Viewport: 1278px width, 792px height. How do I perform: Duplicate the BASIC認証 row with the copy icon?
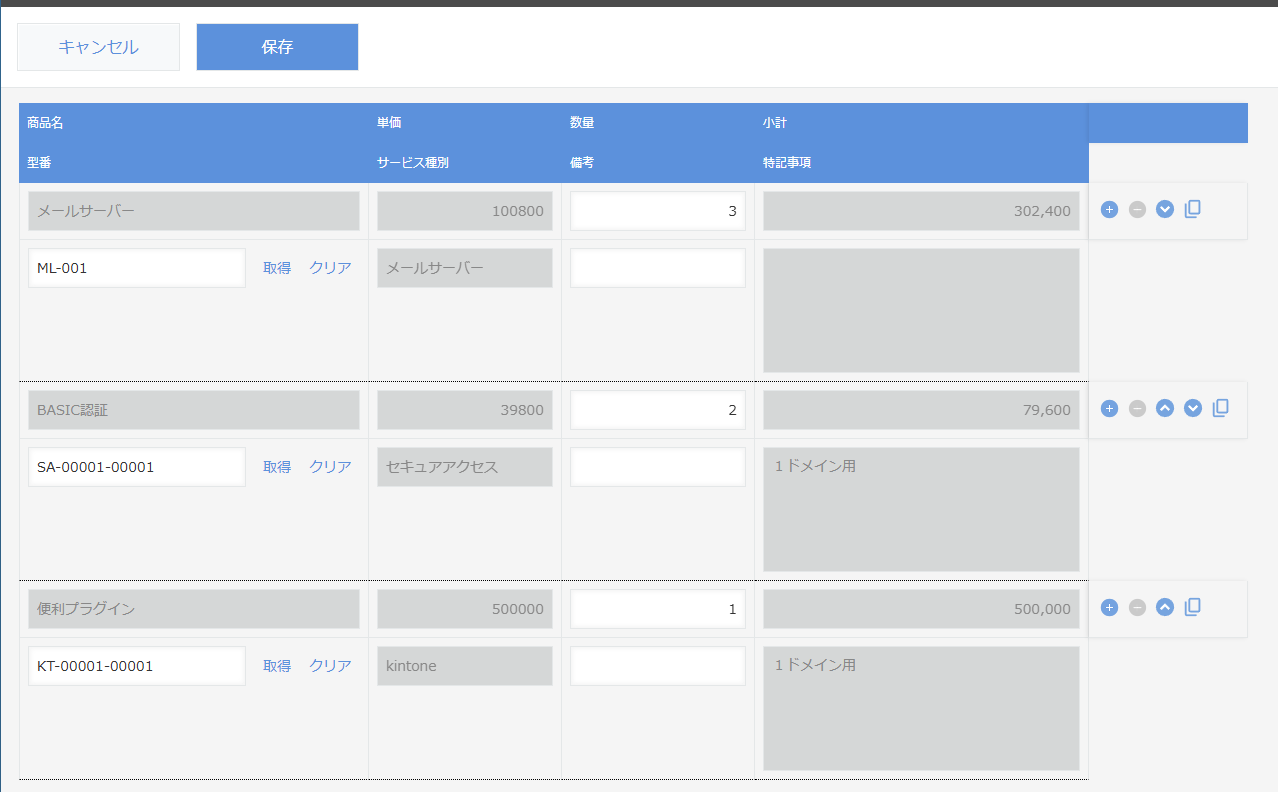coord(1220,408)
